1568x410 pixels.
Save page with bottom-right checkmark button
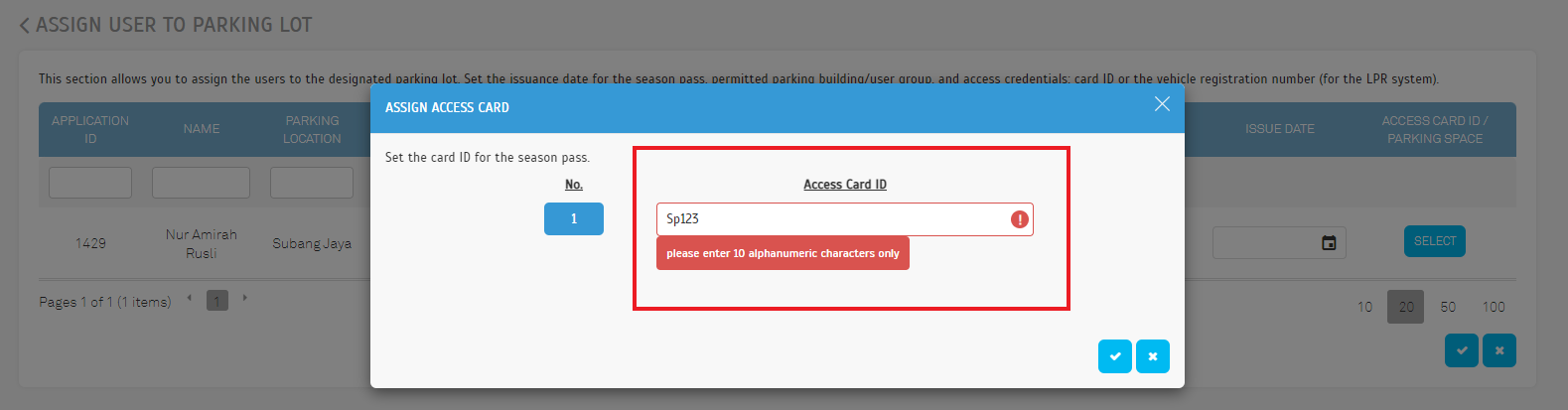tap(1462, 350)
